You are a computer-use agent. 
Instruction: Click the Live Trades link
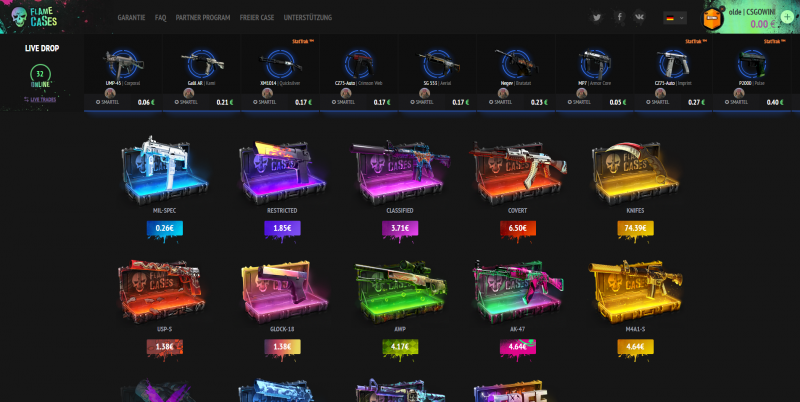click(40, 99)
